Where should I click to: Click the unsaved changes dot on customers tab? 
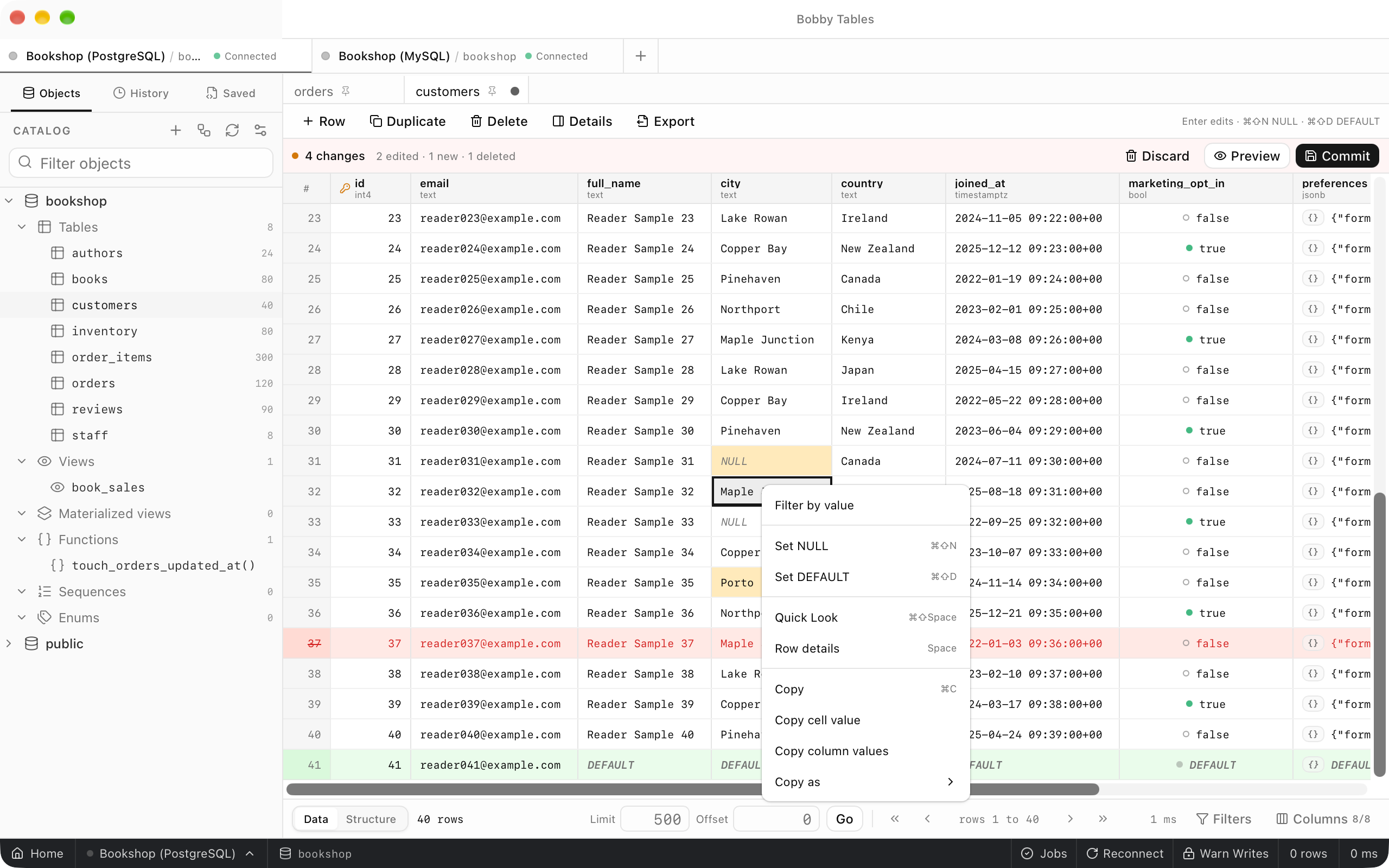(515, 91)
